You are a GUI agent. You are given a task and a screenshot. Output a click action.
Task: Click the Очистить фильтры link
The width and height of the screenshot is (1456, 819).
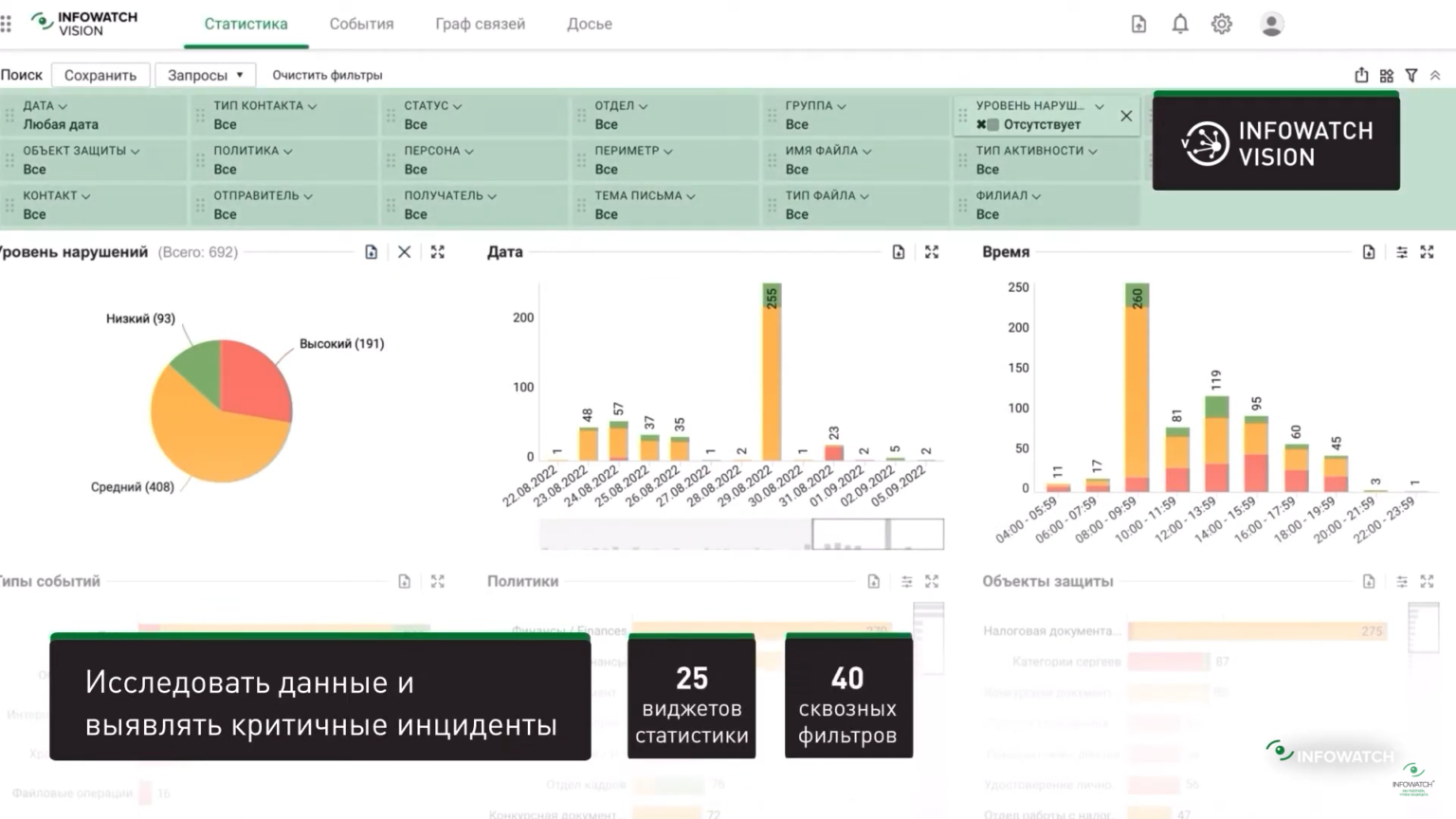(327, 75)
